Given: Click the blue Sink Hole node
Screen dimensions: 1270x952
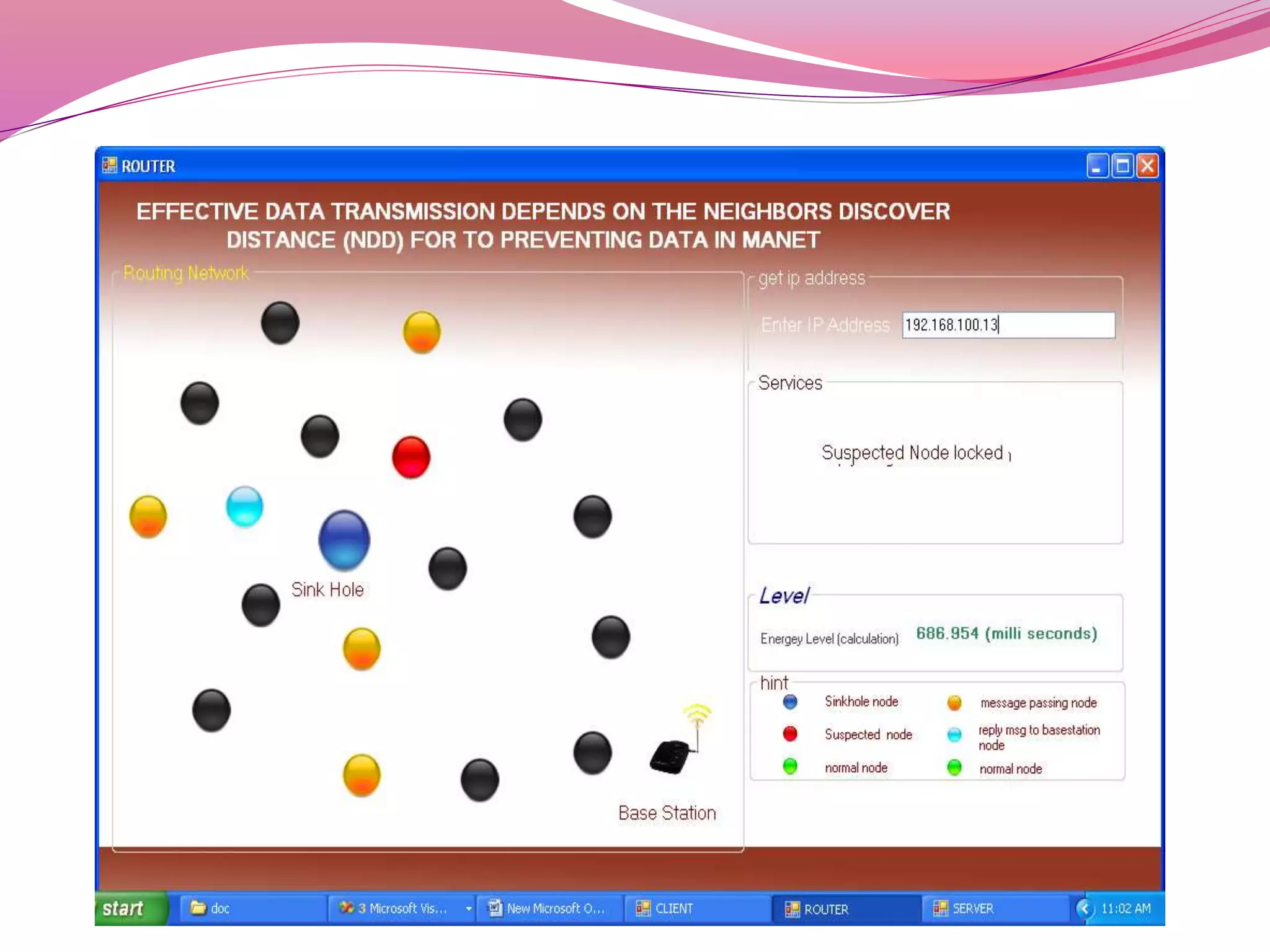Looking at the screenshot, I should [x=344, y=540].
